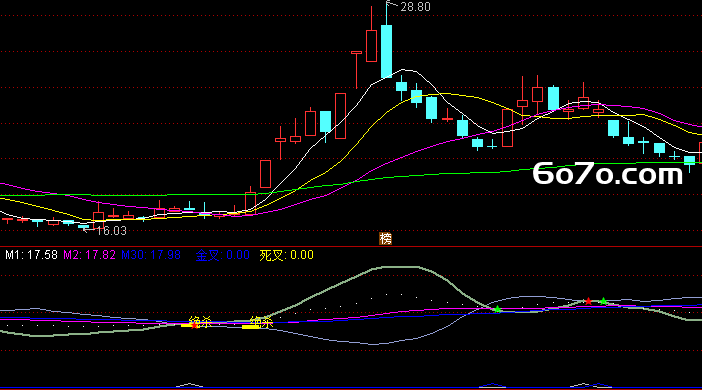This screenshot has height=390, width=702.
Task: Click the yellow bar beneath the second 绝杀 label
Action: click(250, 327)
